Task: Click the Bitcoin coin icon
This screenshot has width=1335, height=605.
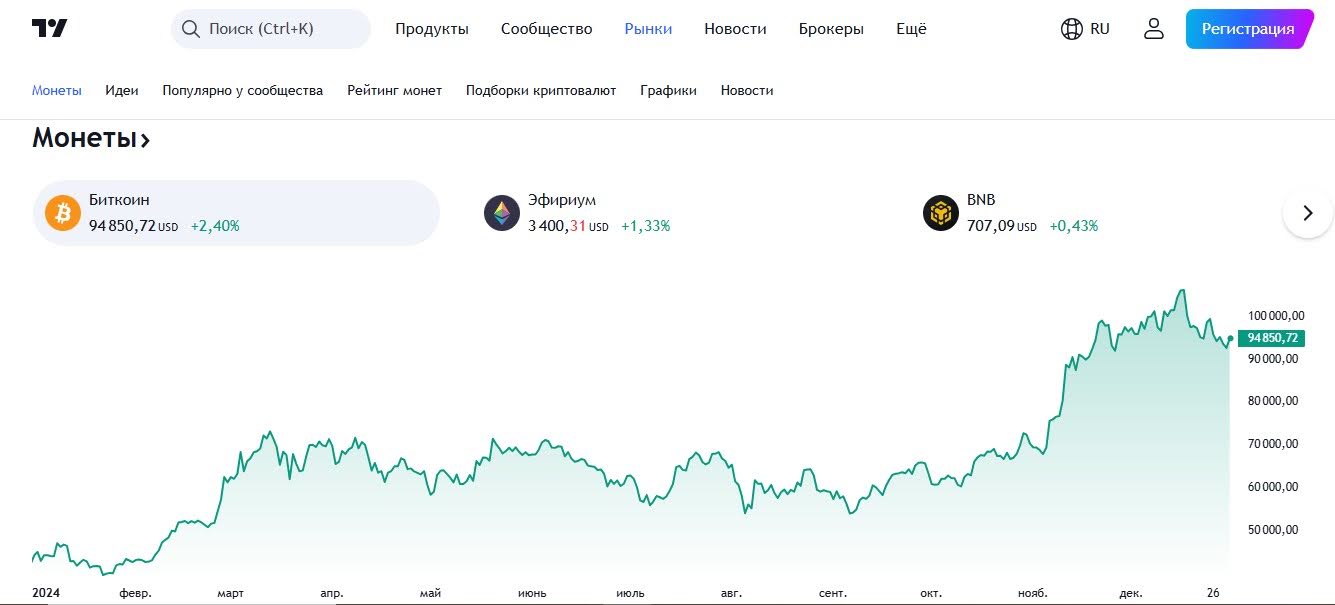Action: [x=63, y=213]
